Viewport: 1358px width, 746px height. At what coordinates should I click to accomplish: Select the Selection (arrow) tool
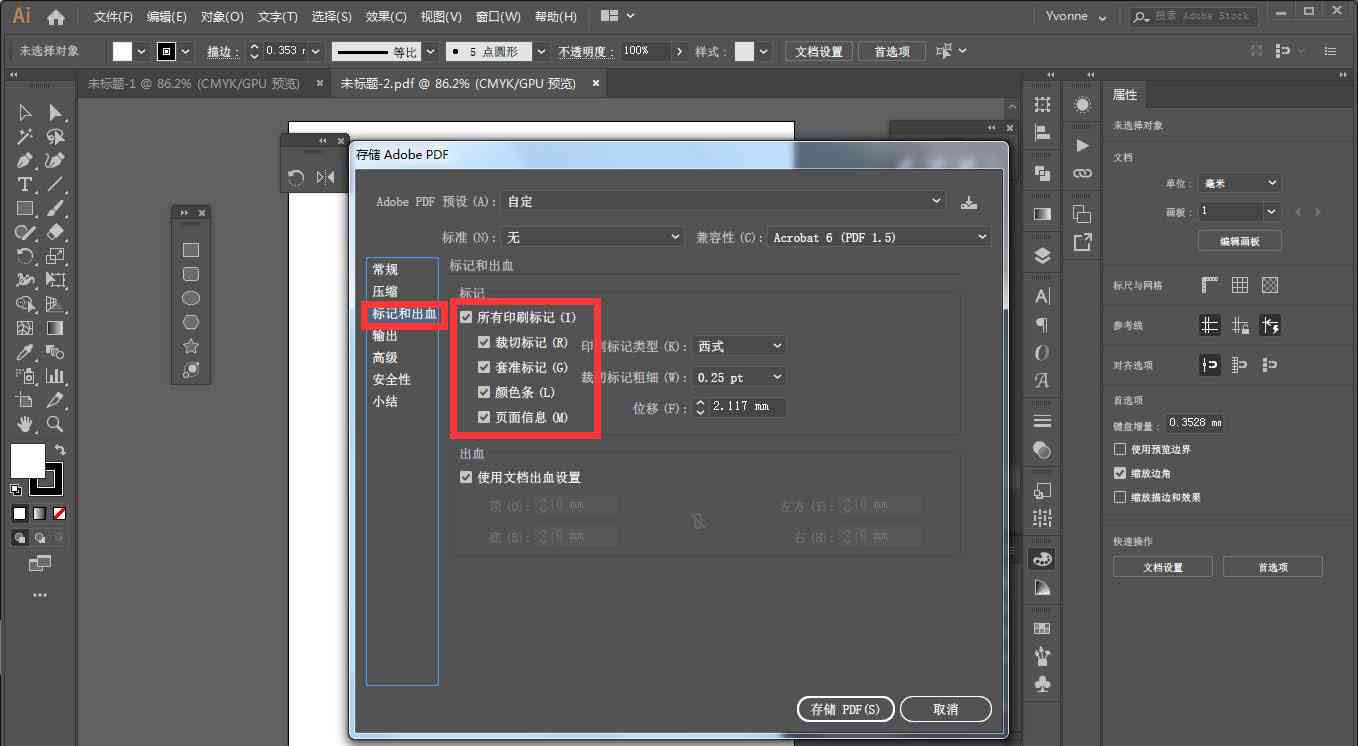25,112
